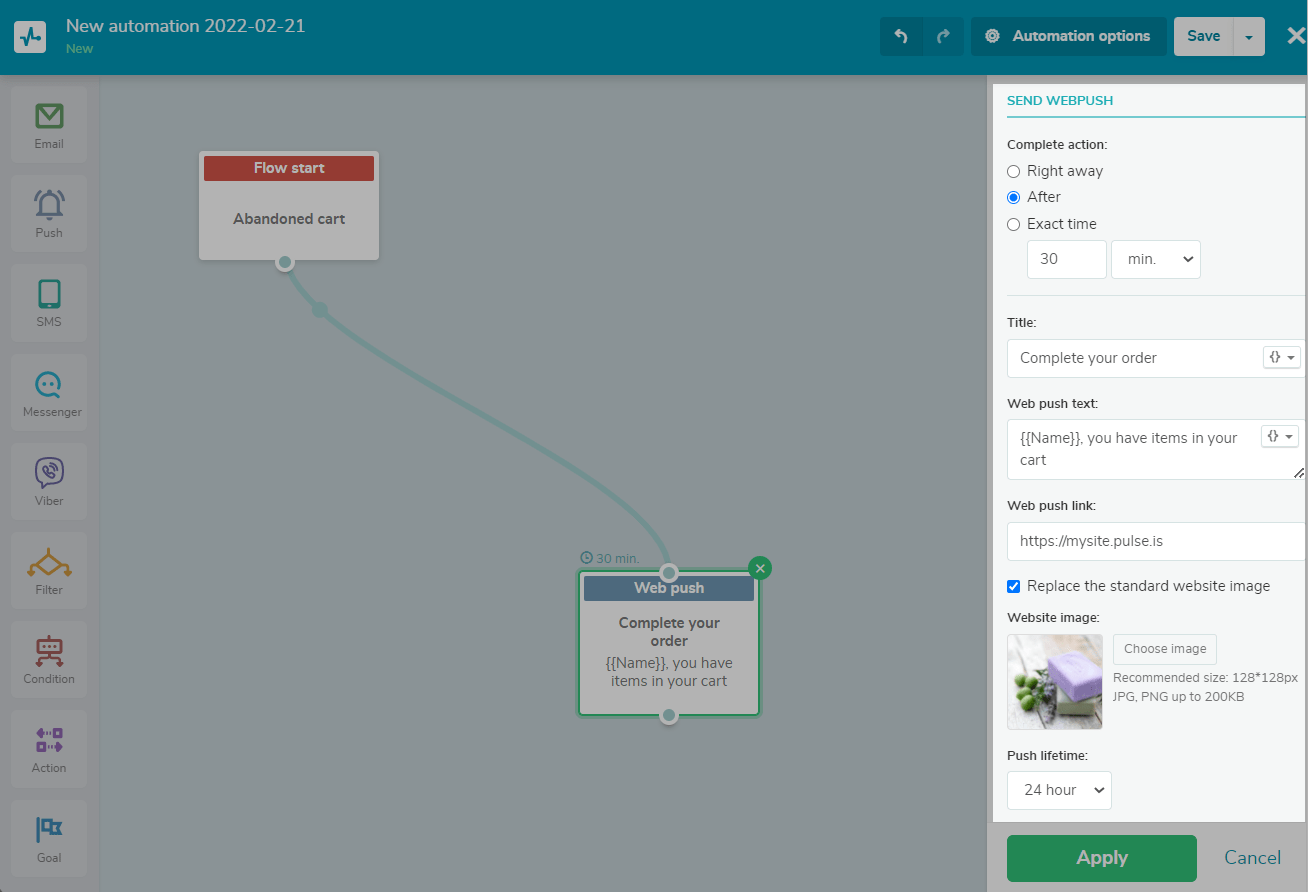Screen dimensions: 1308x892
Task: Click the Web push link input field
Action: 1154,541
